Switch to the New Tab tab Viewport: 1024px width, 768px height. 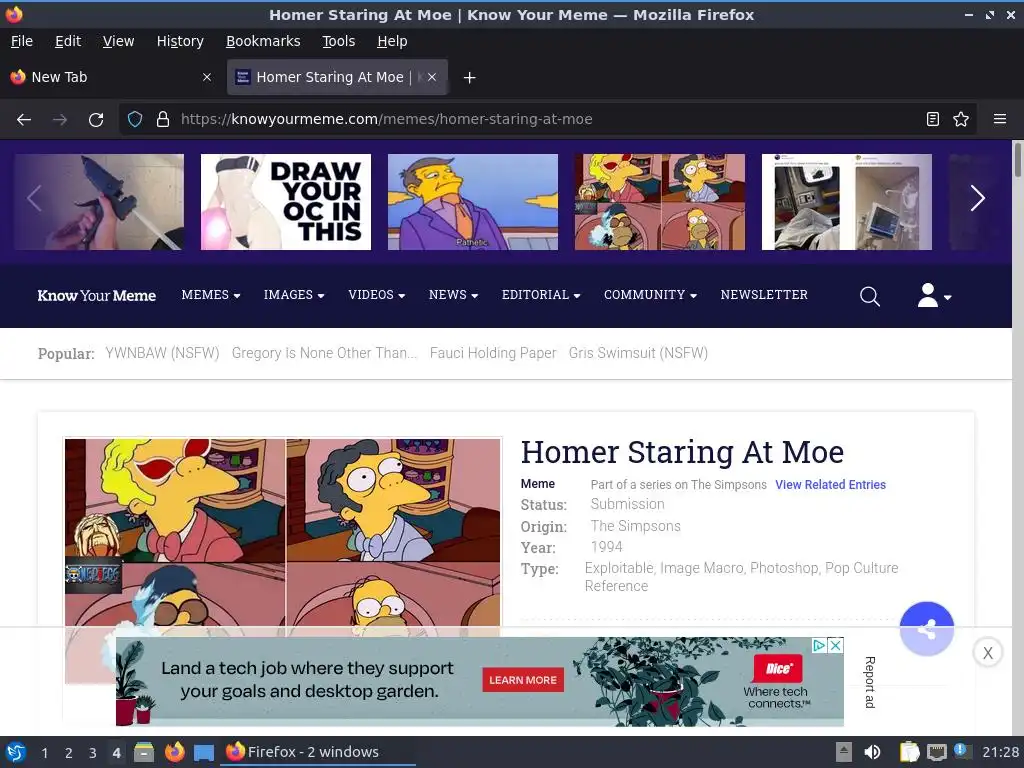click(111, 77)
